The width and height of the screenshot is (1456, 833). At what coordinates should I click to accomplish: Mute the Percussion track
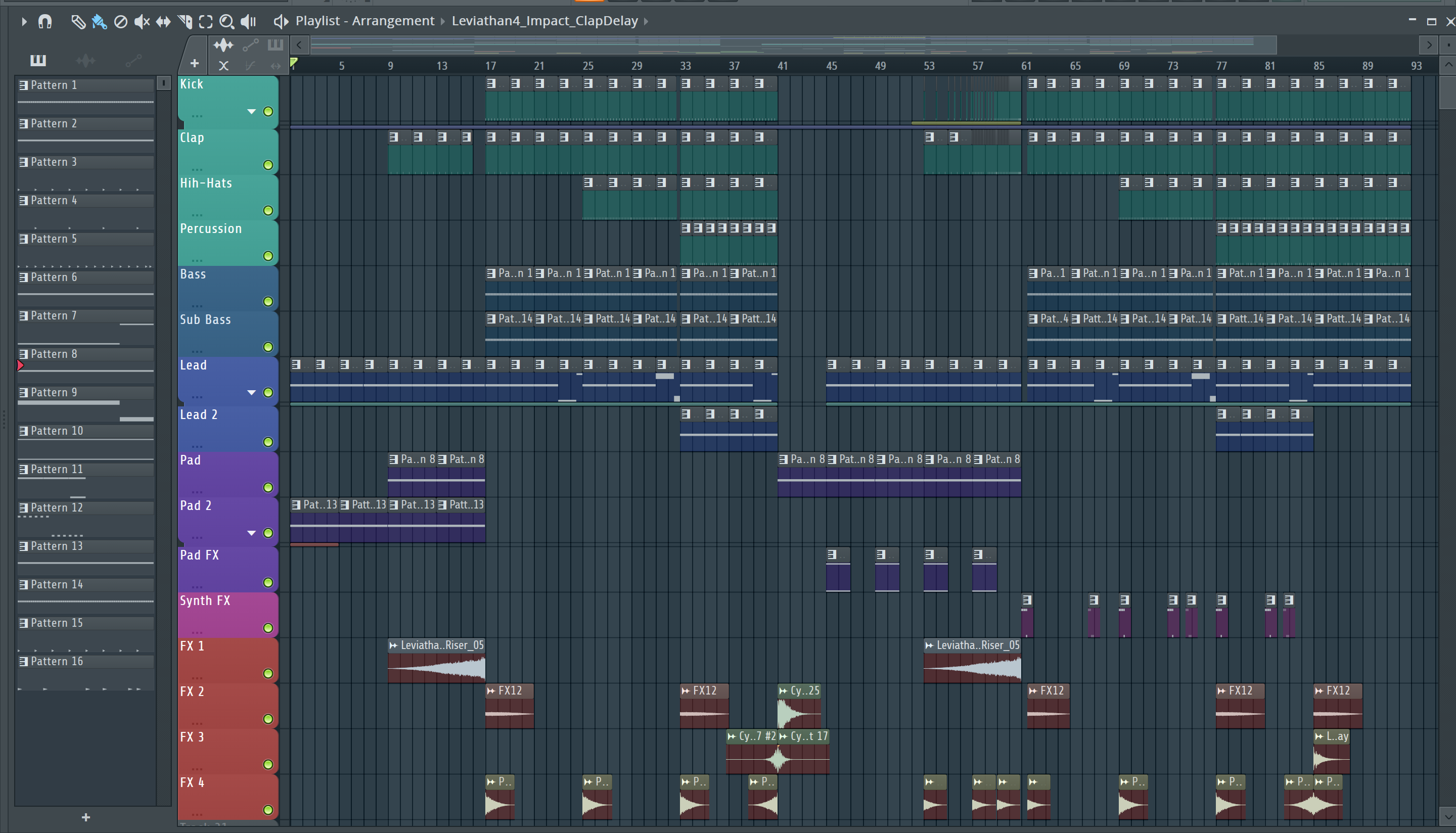click(268, 256)
